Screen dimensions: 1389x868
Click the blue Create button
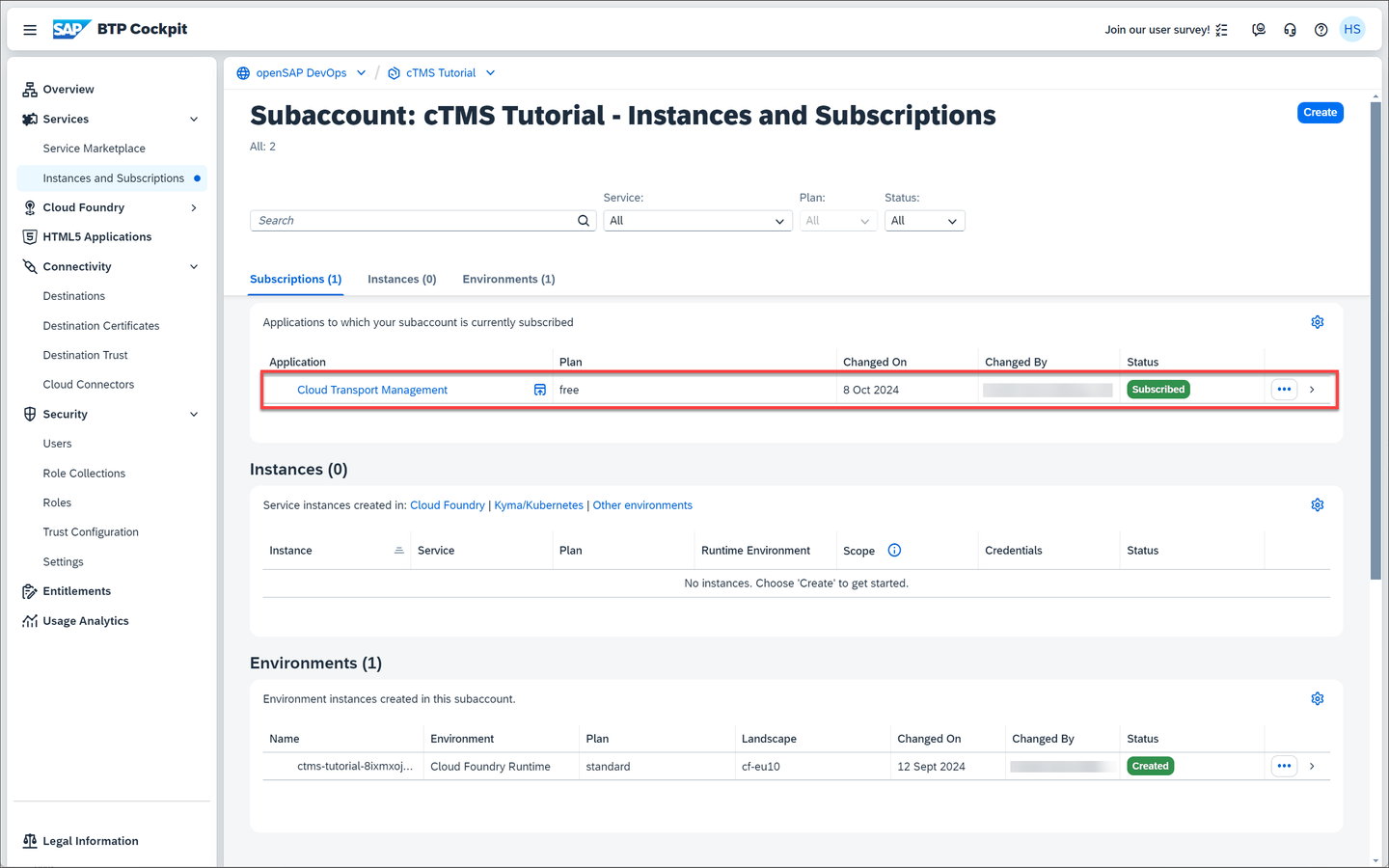coord(1320,113)
